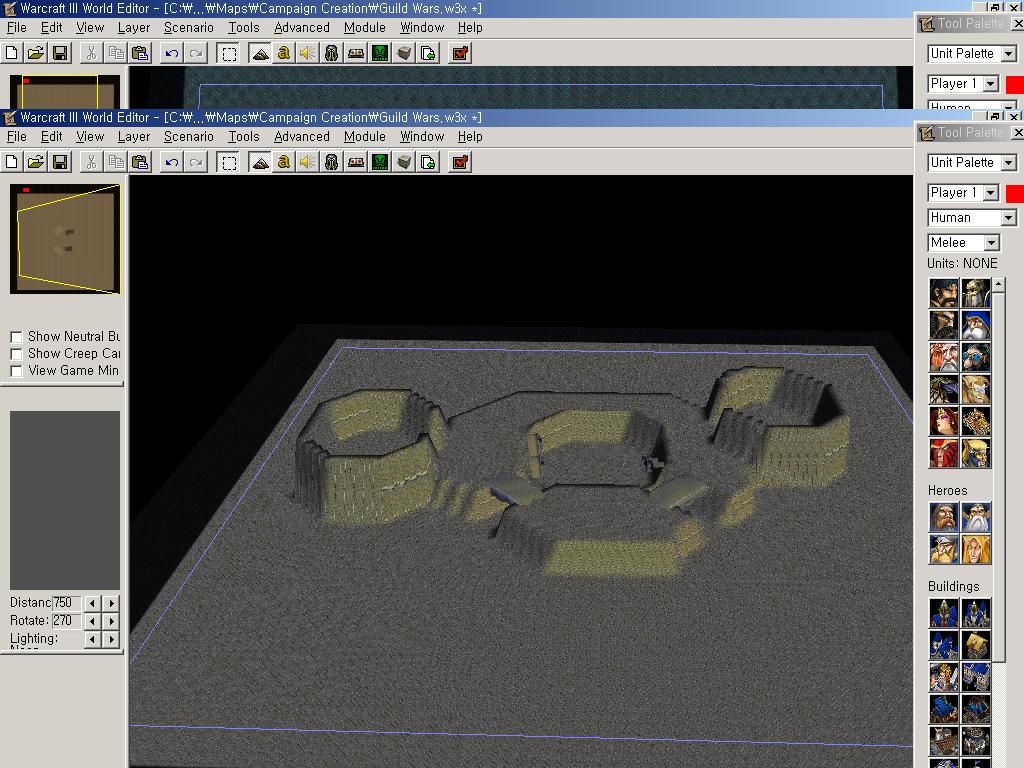Click Rotate input field showing 270
Viewport: 1024px width, 768px height.
(x=67, y=621)
